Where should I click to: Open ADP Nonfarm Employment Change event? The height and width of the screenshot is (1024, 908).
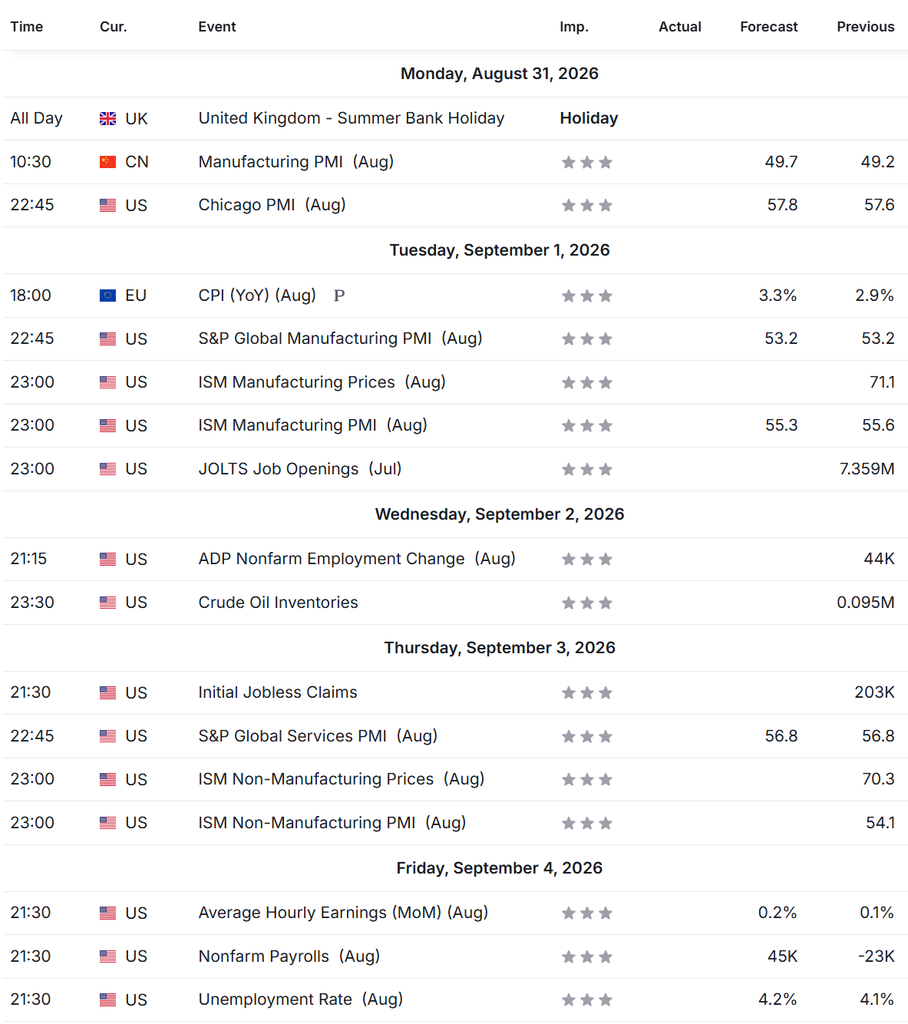[357, 559]
